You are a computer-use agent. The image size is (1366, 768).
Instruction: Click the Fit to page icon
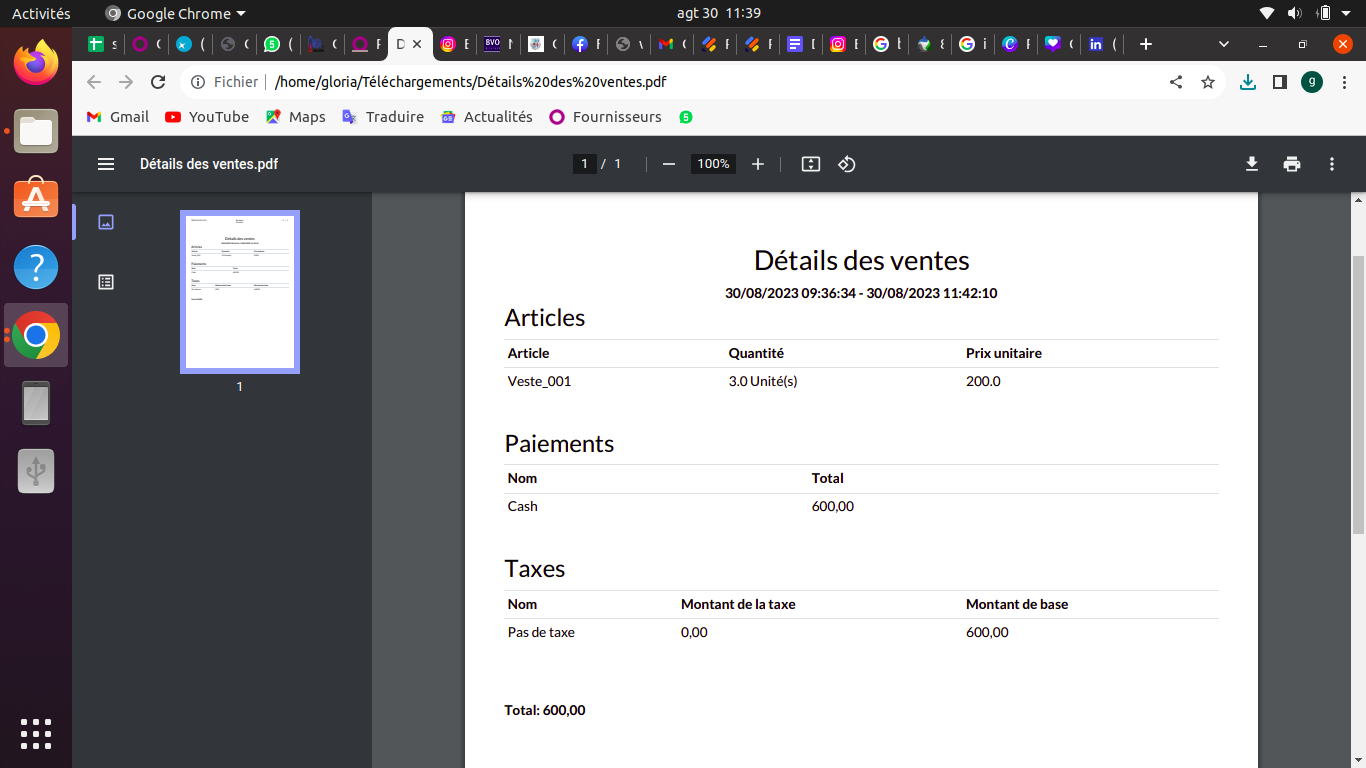click(811, 164)
